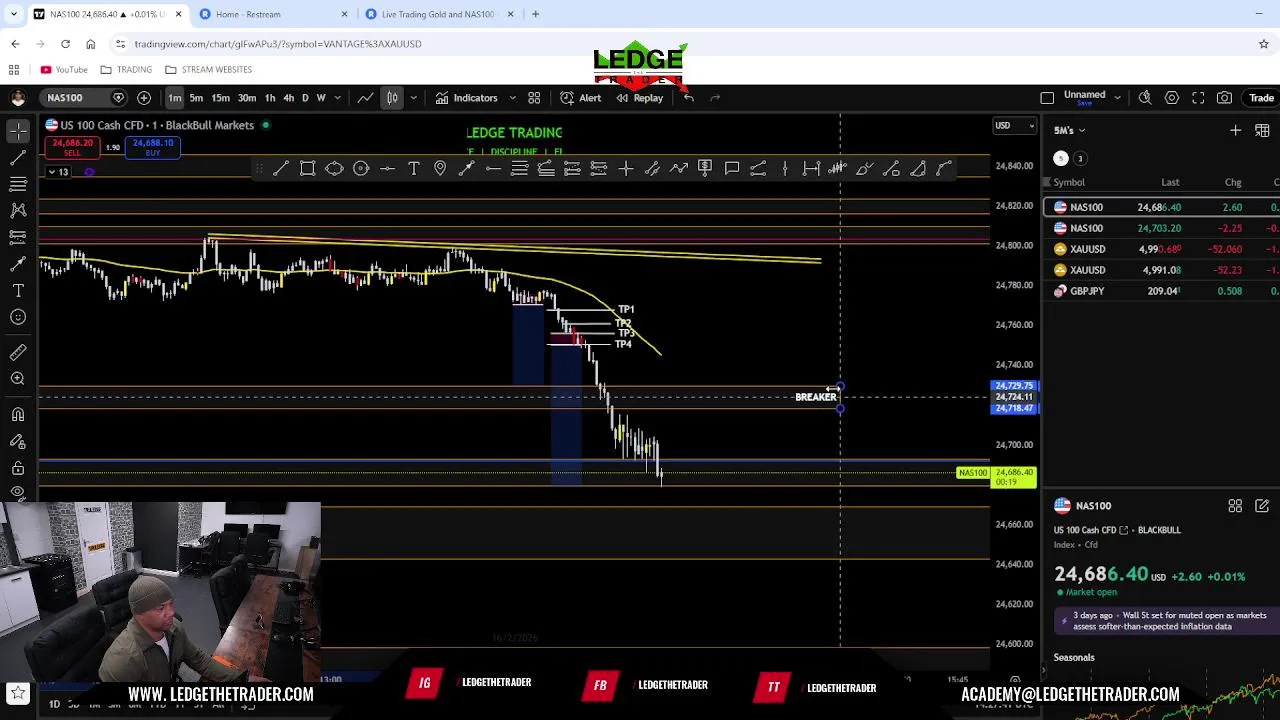Enter fullscreen mode icon
This screenshot has height=720, width=1280.
[1198, 98]
